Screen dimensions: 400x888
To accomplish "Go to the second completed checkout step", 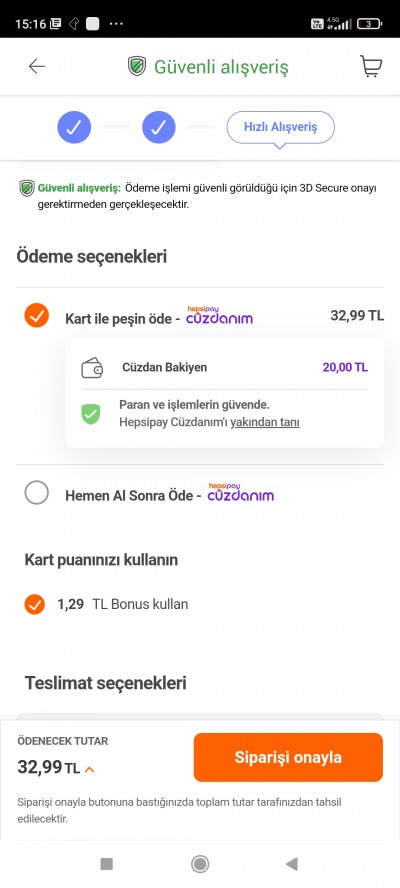I will [159, 127].
